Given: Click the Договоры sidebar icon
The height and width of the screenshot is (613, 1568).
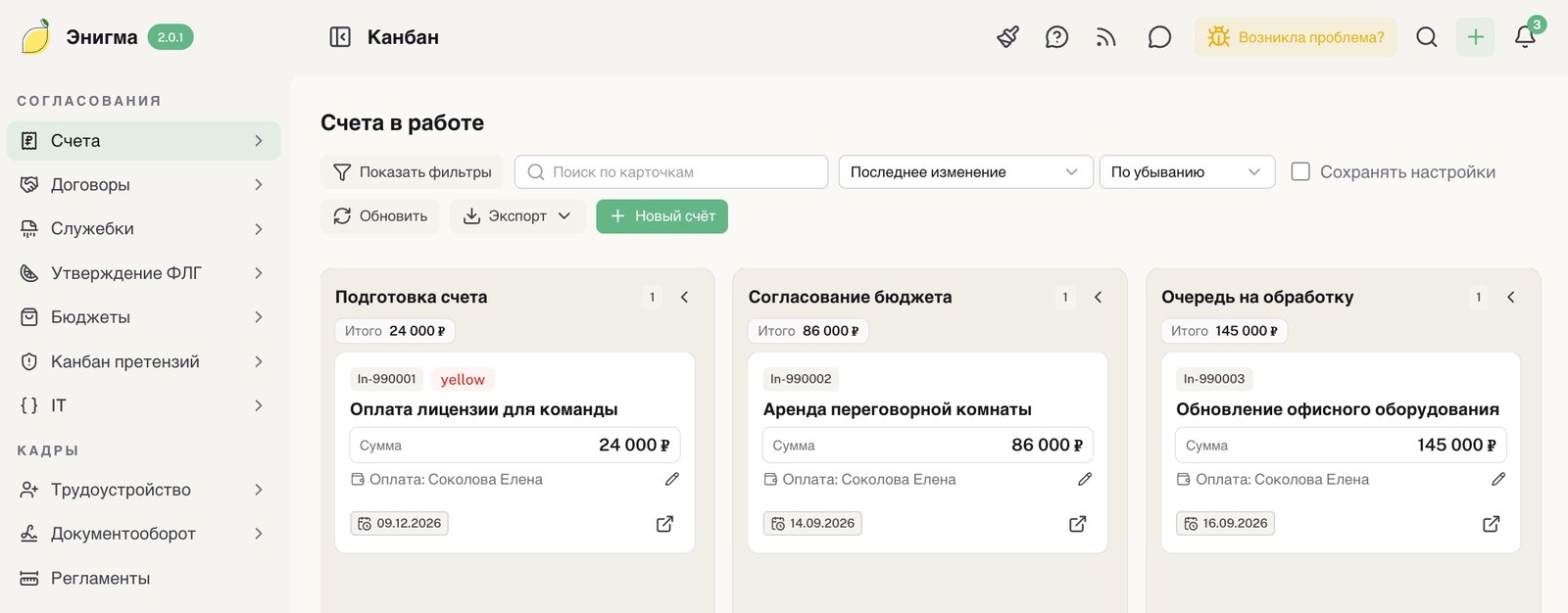Looking at the screenshot, I should (29, 184).
